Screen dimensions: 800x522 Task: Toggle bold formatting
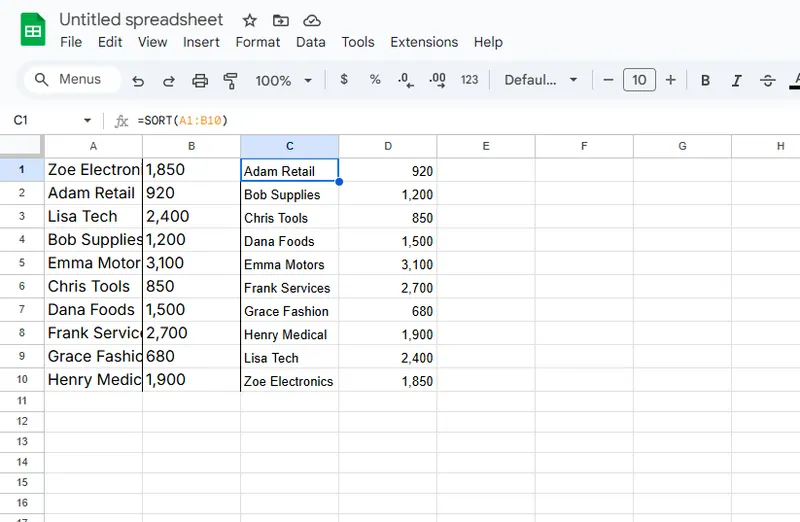[705, 80]
